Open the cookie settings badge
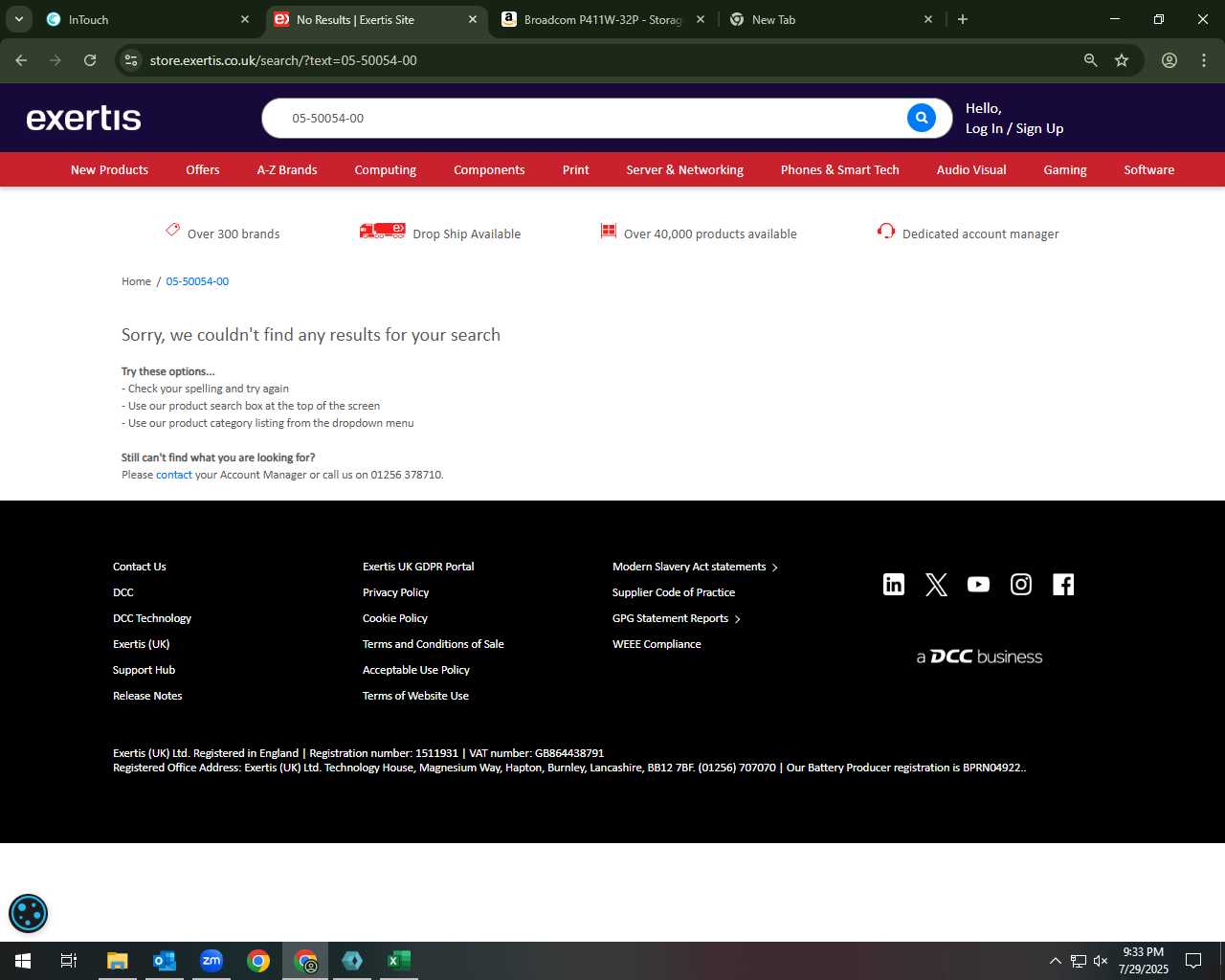This screenshot has height=980, width=1225. [x=28, y=913]
